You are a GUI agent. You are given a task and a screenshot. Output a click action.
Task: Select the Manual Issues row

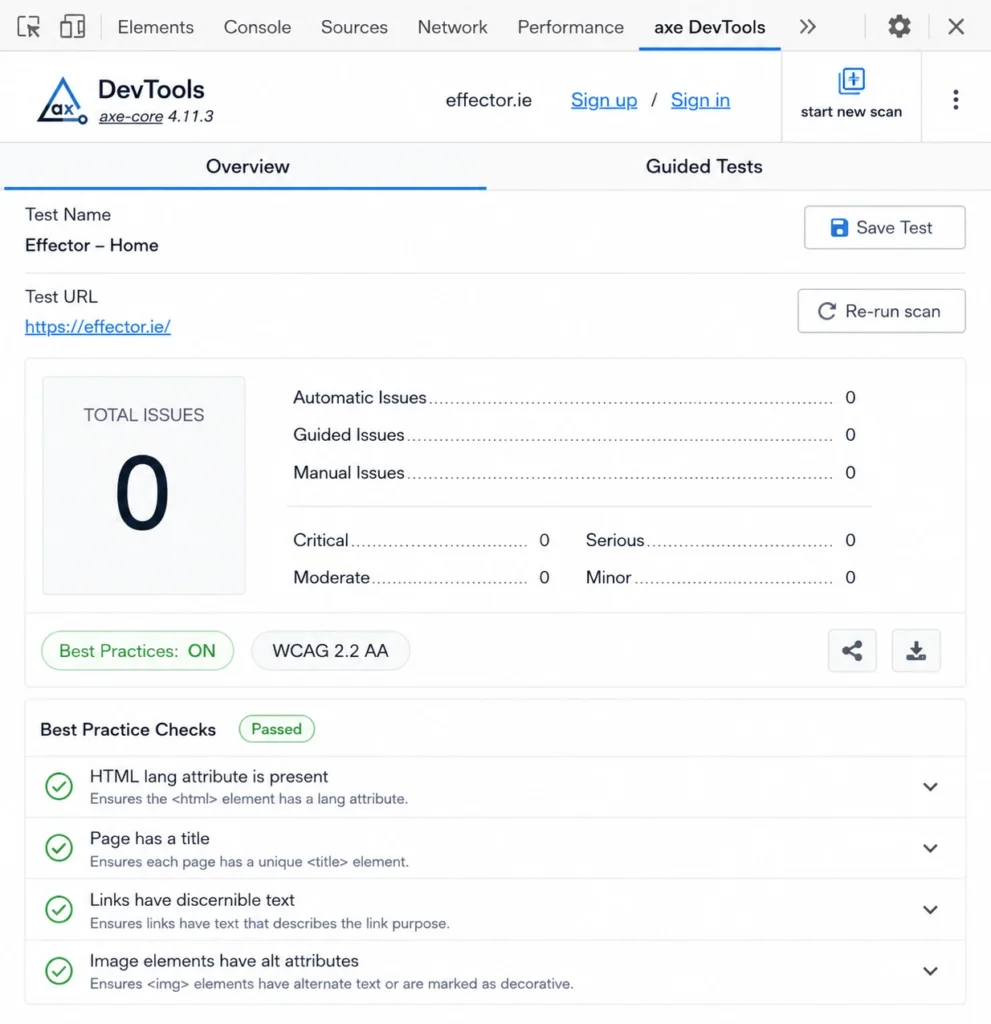[574, 472]
